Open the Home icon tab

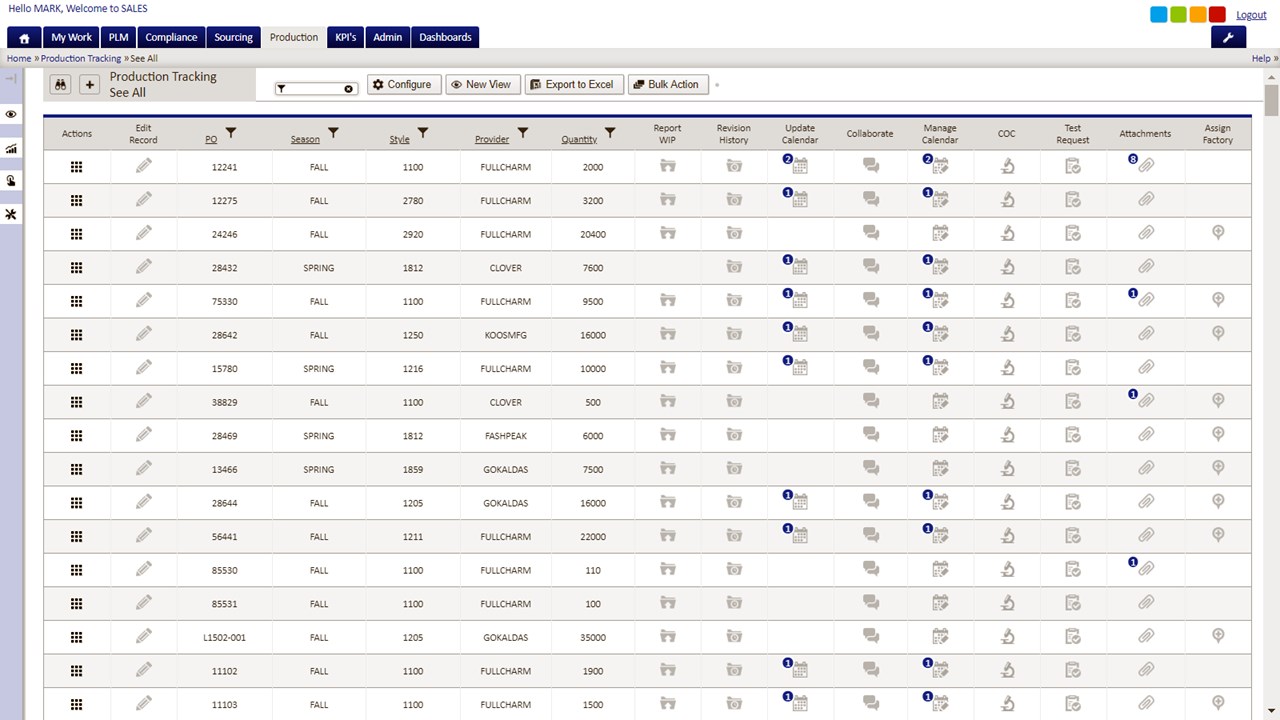click(24, 37)
